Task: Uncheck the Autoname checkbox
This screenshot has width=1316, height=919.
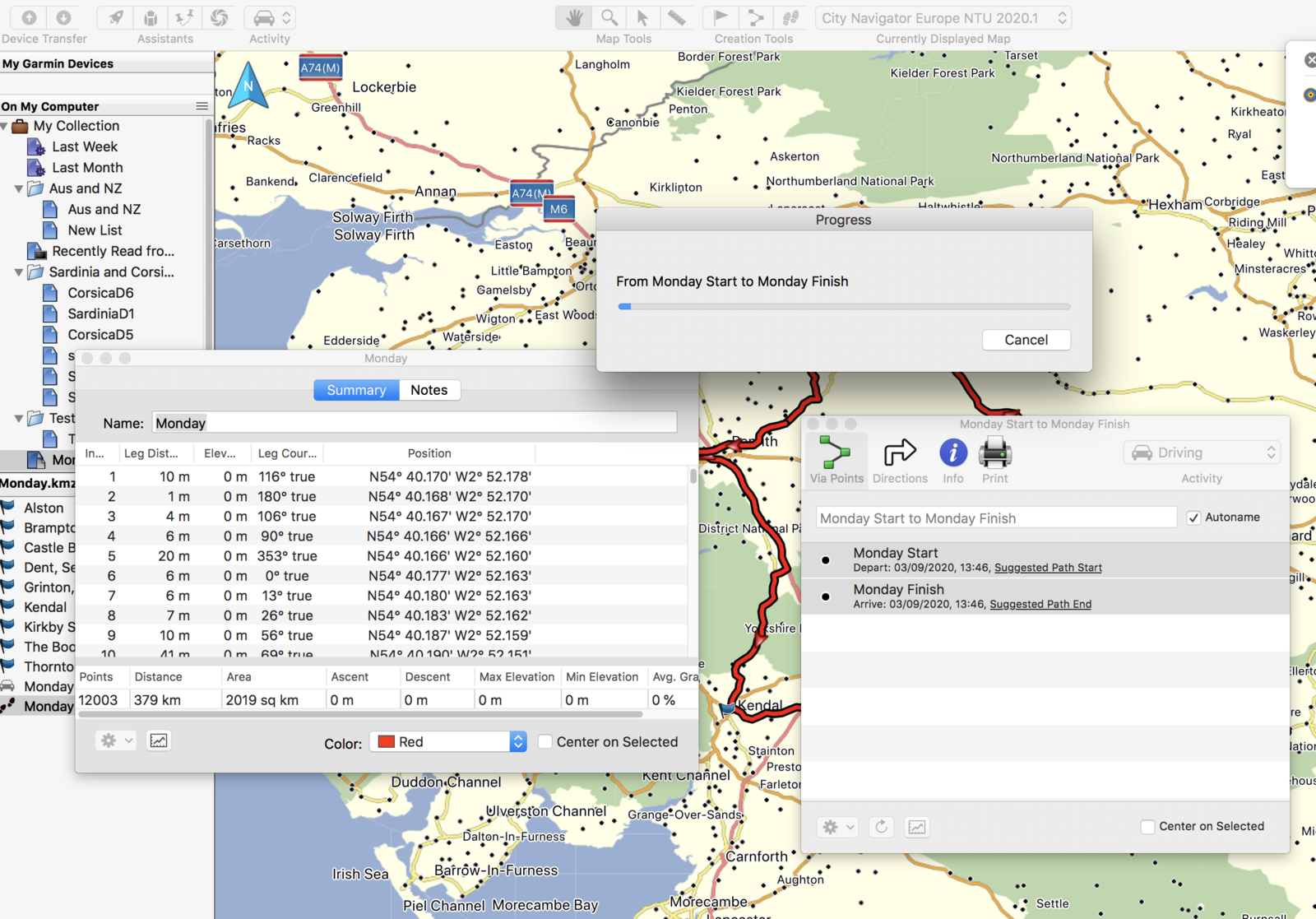Action: coord(1193,518)
